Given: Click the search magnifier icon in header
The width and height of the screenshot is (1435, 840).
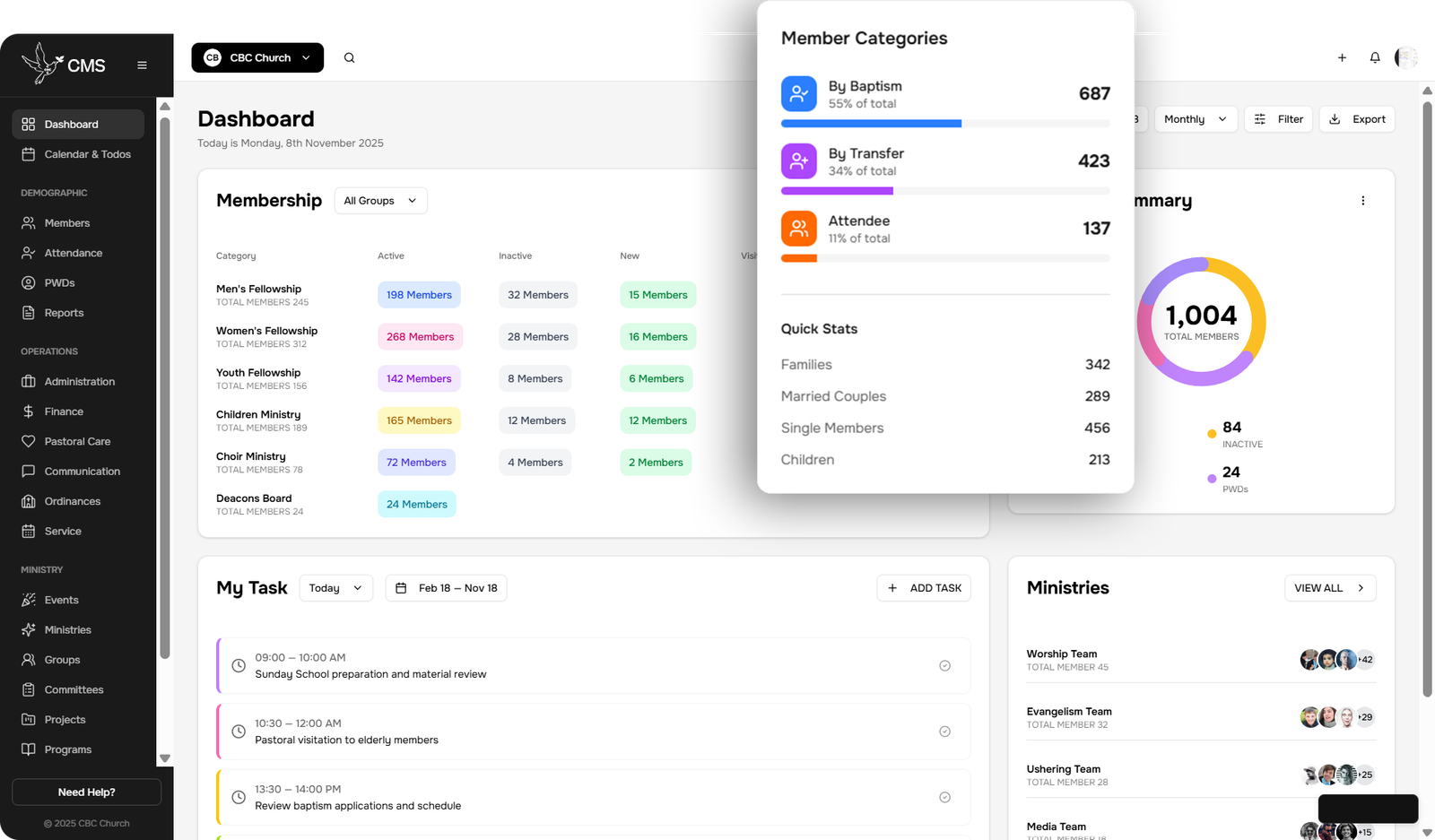Looking at the screenshot, I should pyautogui.click(x=349, y=57).
